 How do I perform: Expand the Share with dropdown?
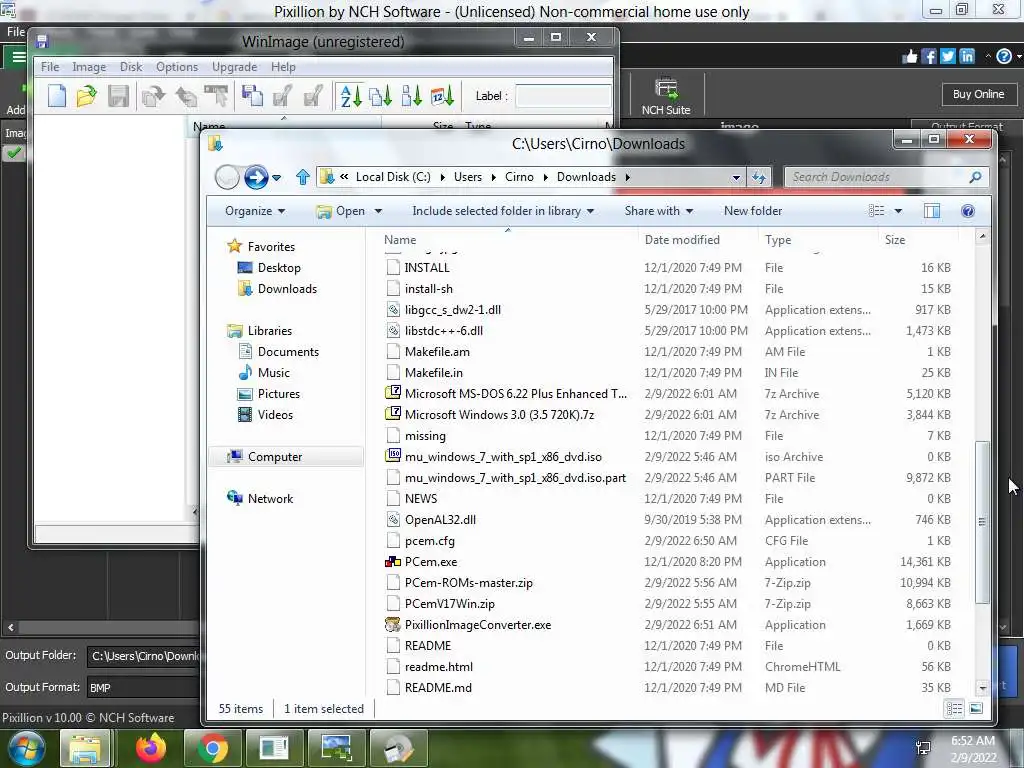point(658,211)
